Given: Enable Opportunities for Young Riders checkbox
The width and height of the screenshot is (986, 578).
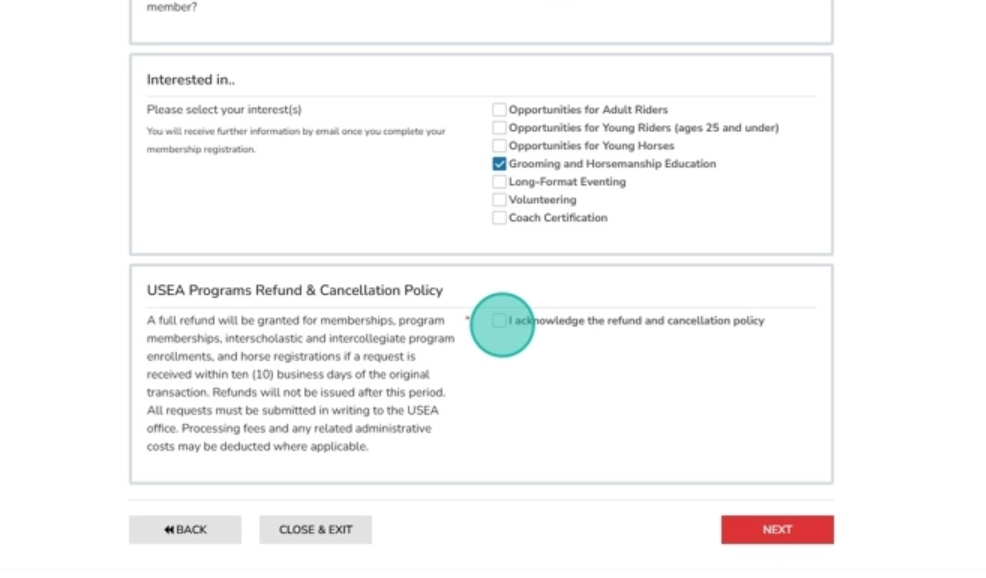Looking at the screenshot, I should pos(499,128).
